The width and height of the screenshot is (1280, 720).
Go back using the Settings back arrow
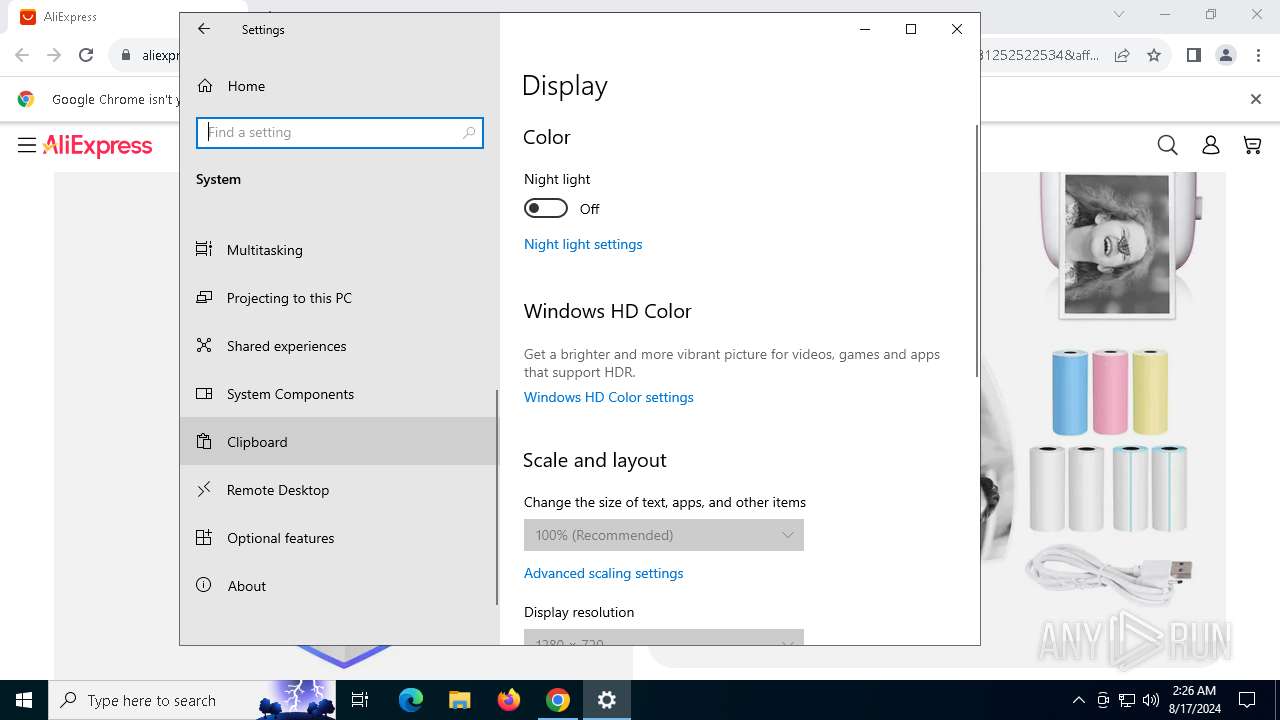[204, 29]
